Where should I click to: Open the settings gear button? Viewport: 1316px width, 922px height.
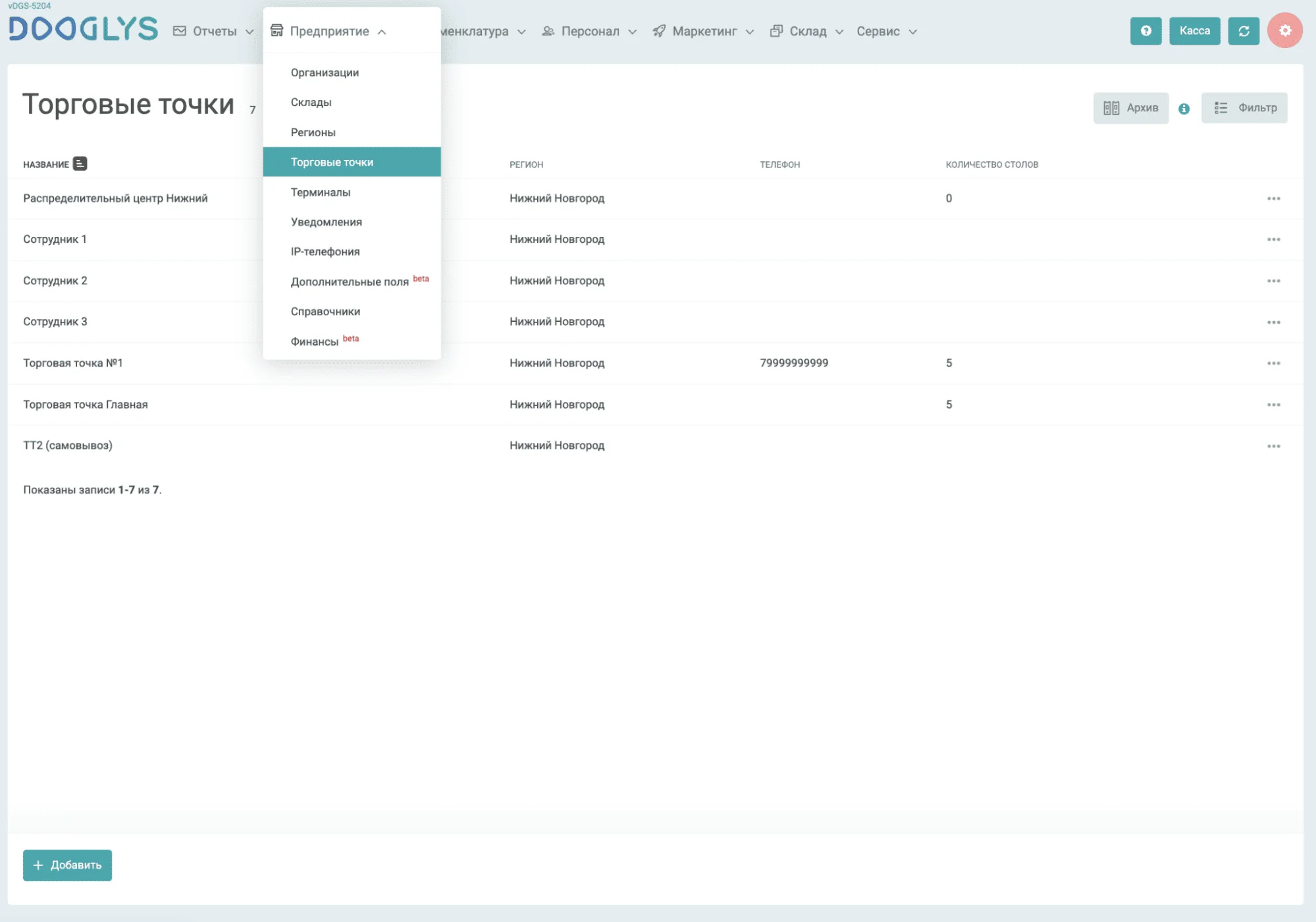(1285, 30)
